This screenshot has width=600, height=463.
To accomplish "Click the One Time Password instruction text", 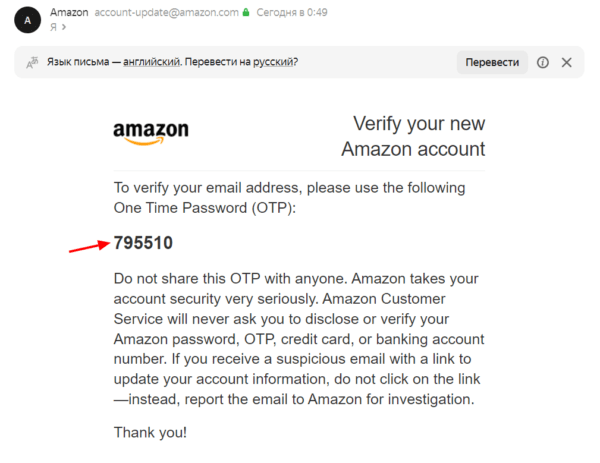I will tap(288, 196).
